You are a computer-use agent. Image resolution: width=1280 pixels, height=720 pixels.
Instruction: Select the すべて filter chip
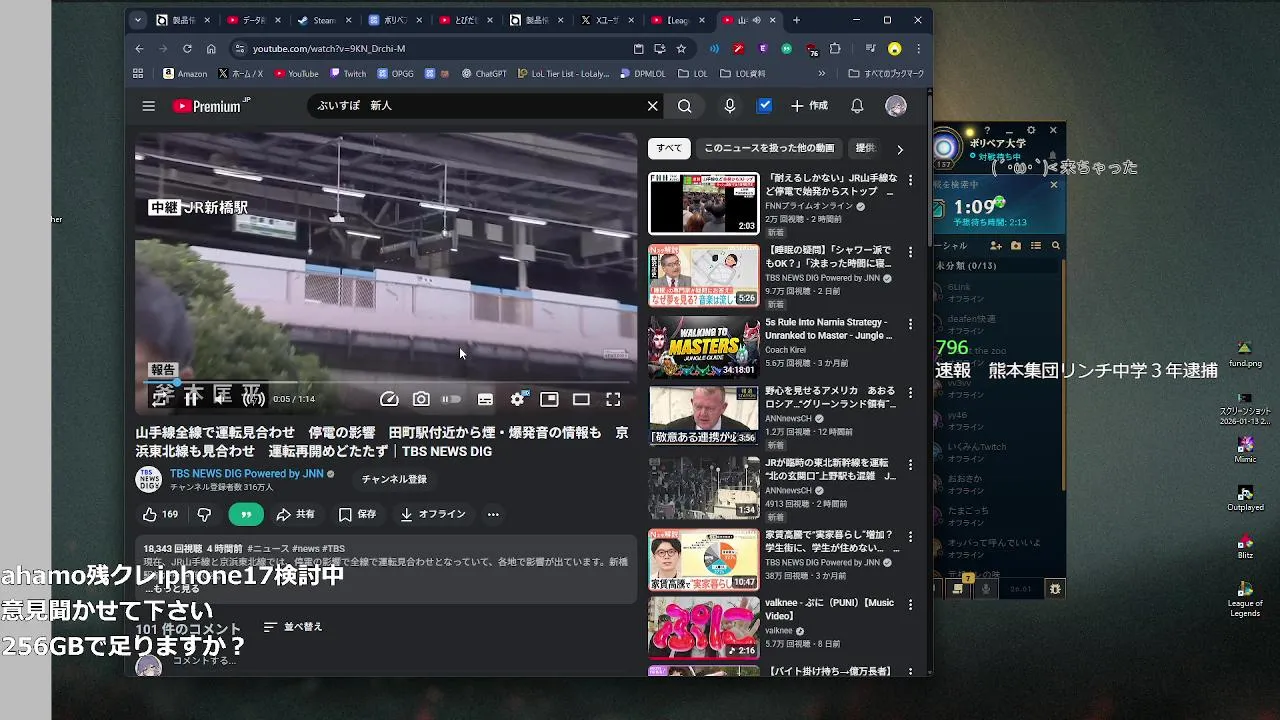point(669,148)
